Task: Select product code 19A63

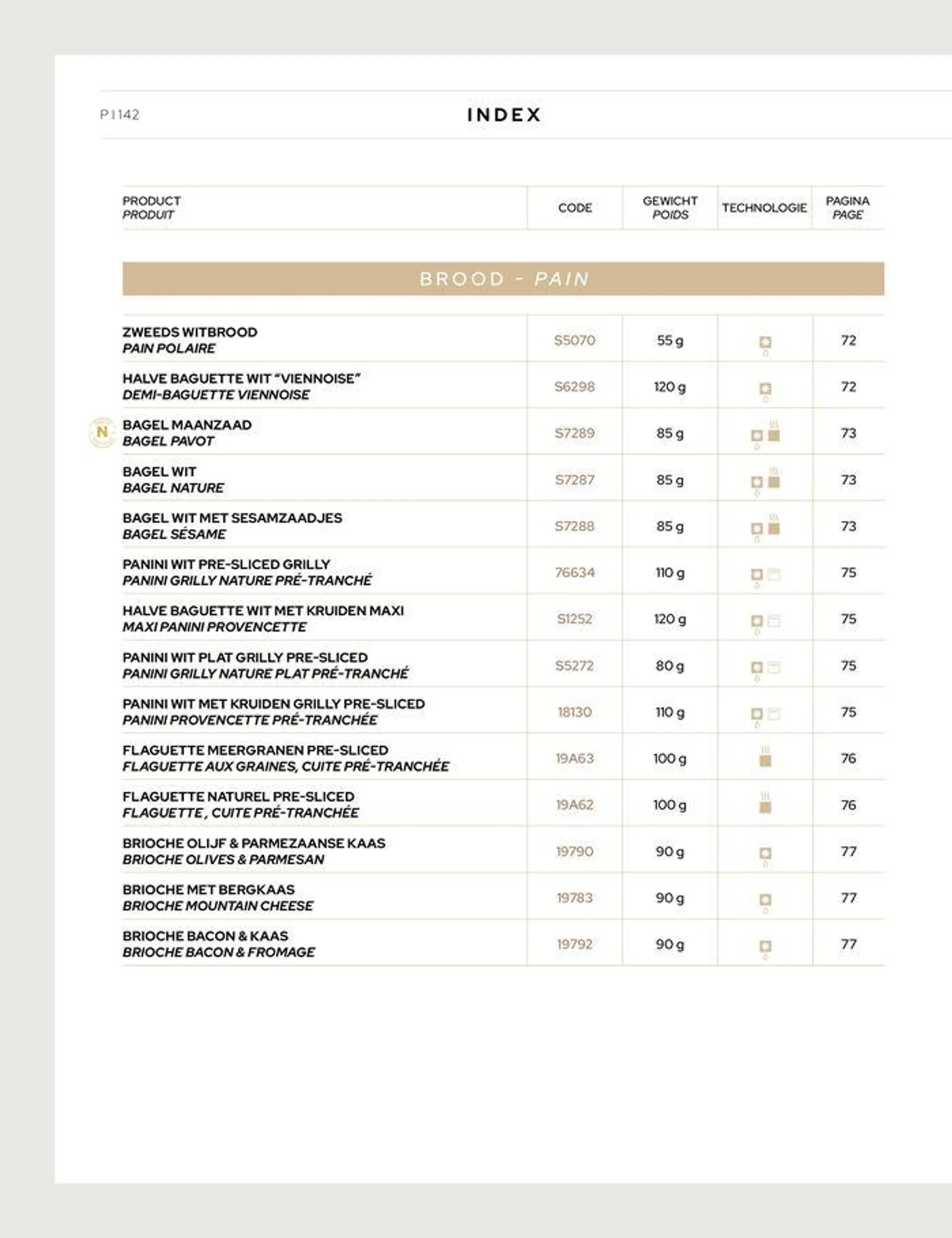Action: point(575,758)
